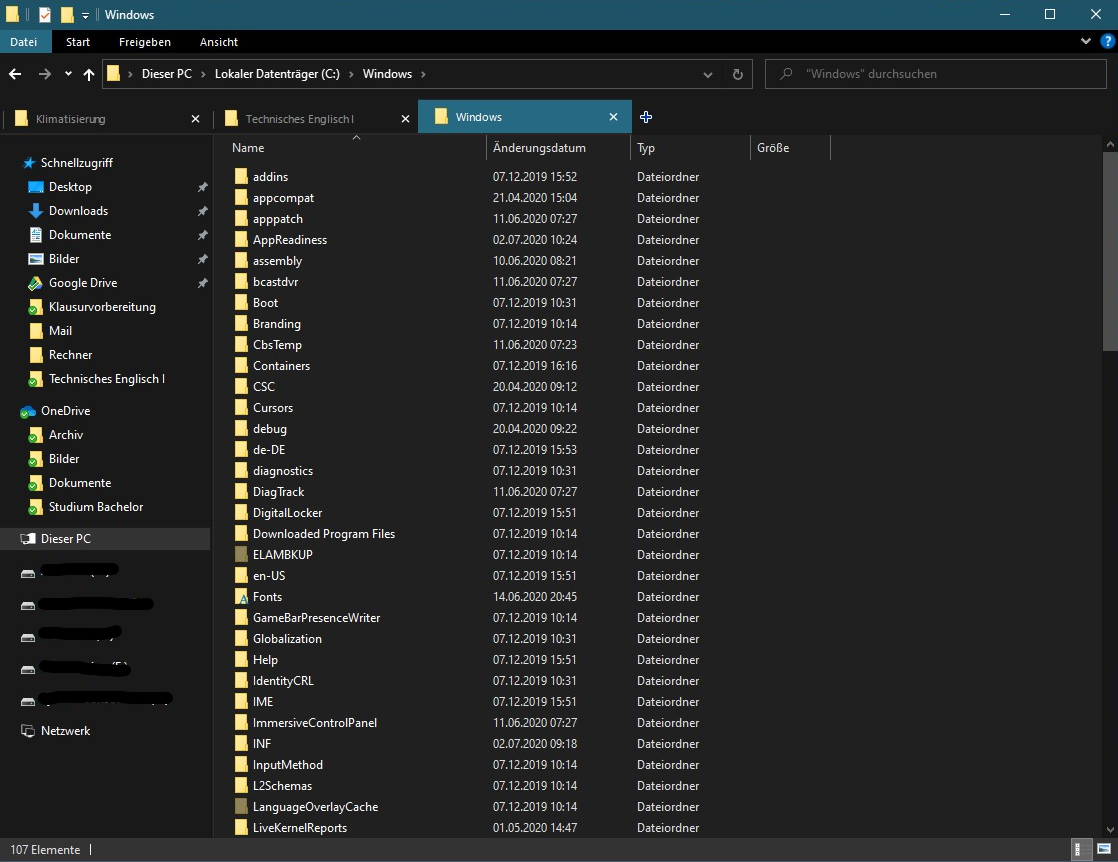This screenshot has width=1118, height=862.
Task: Open the blue Help question mark
Action: [x=1107, y=41]
